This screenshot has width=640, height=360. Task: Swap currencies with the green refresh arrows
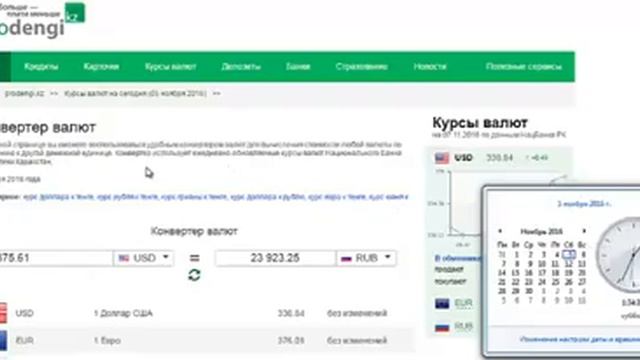tap(194, 275)
